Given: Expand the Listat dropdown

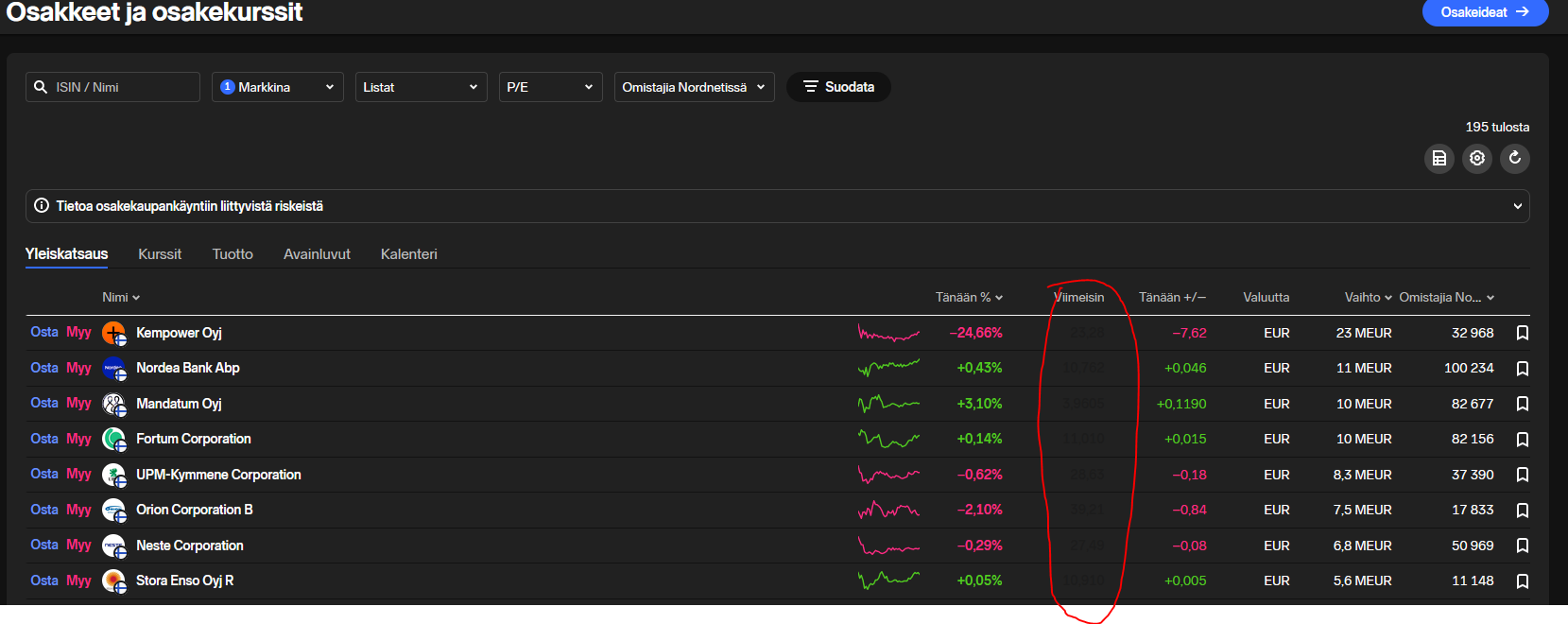Looking at the screenshot, I should pyautogui.click(x=422, y=87).
